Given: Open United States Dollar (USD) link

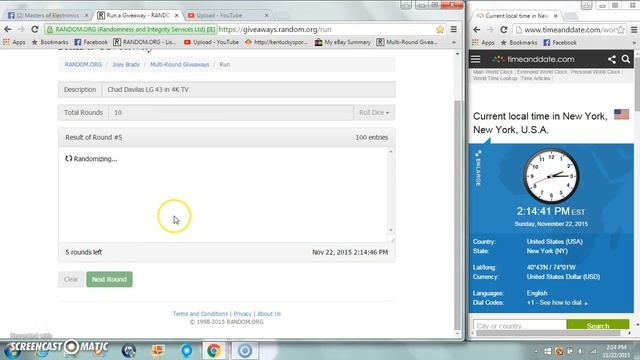Looking at the screenshot, I should tap(563, 277).
